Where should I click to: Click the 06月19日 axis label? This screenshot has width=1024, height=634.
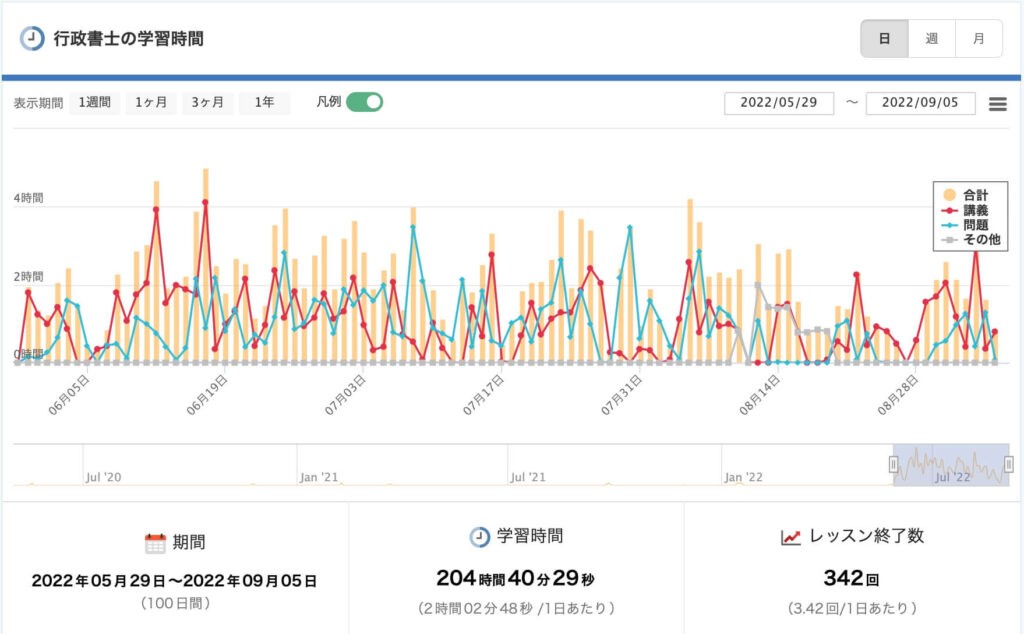207,395
